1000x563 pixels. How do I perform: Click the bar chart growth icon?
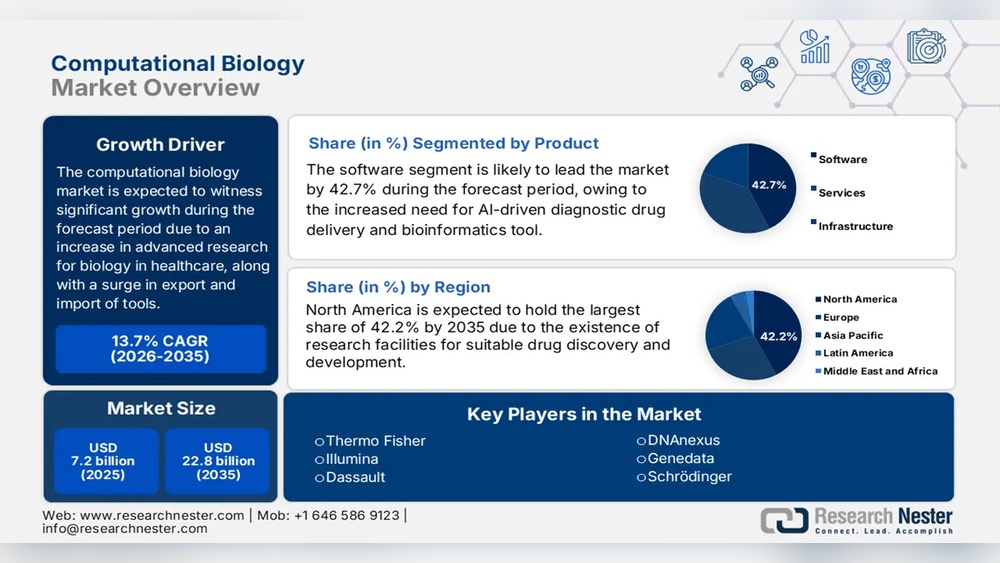pyautogui.click(x=814, y=45)
